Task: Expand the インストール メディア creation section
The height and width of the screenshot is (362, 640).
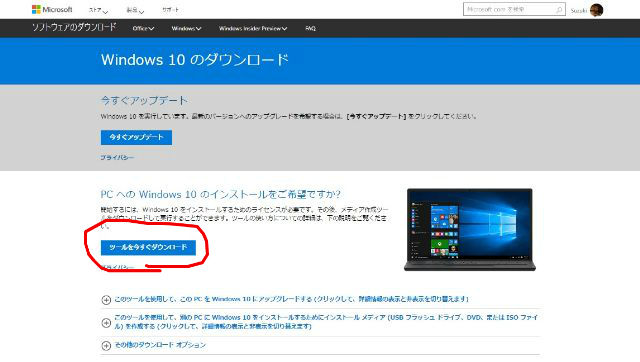Action: [326, 322]
